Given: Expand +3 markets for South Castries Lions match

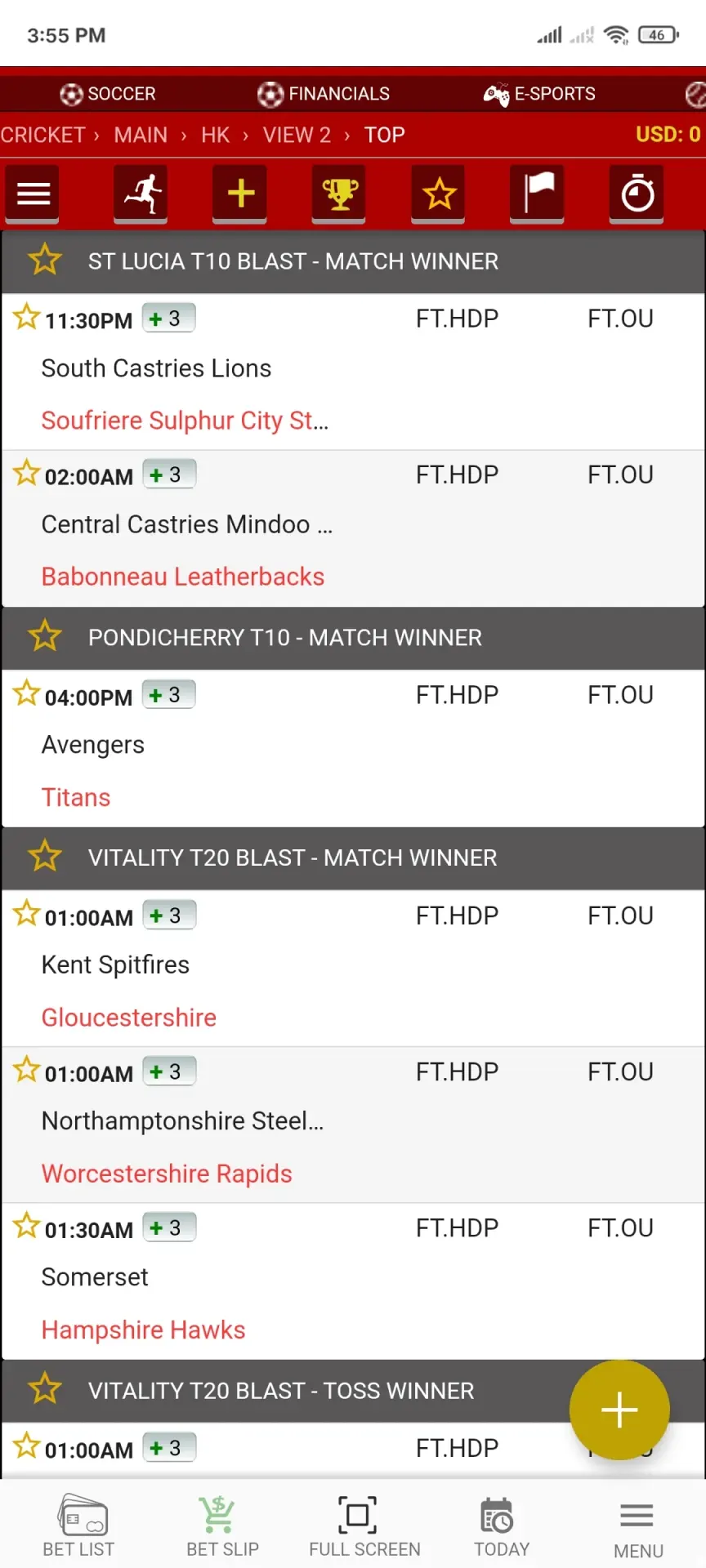Looking at the screenshot, I should [x=168, y=318].
